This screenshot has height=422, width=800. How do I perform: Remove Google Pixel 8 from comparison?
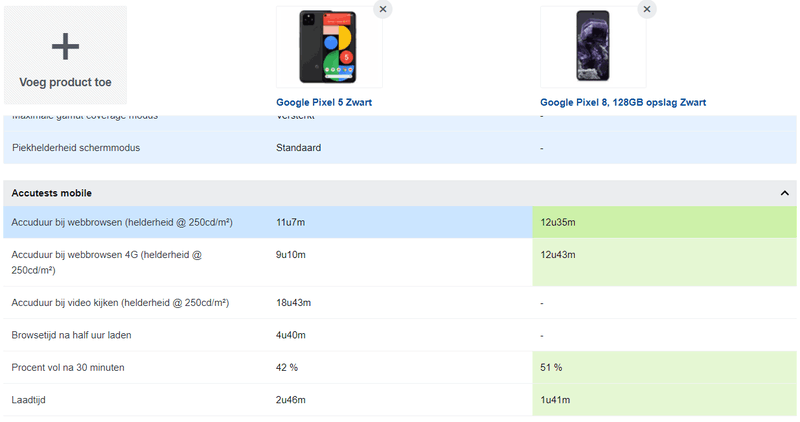(x=647, y=9)
